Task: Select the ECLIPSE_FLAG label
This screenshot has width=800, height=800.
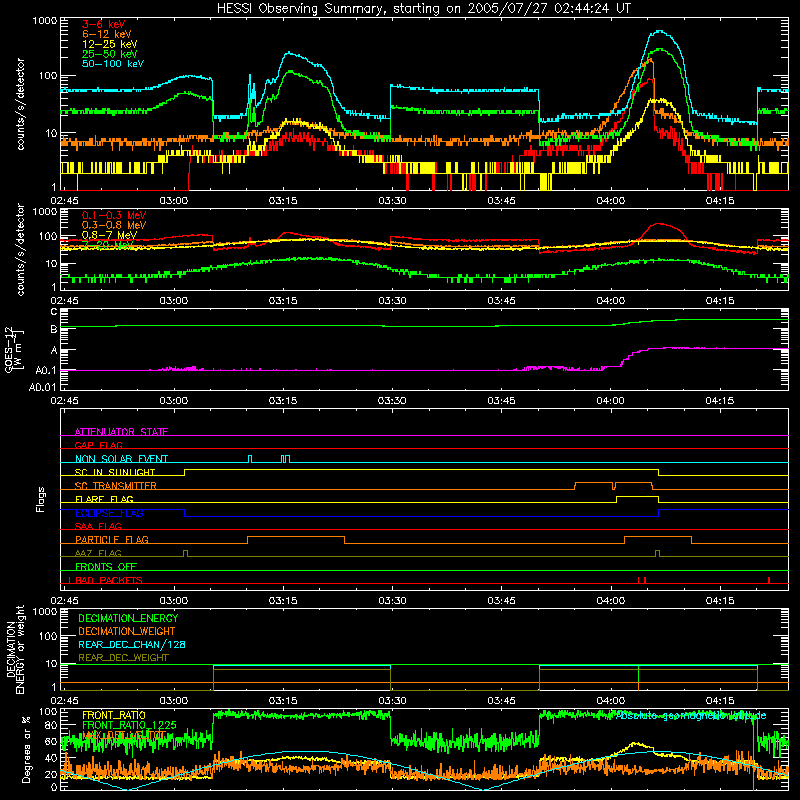Action: tap(109, 513)
